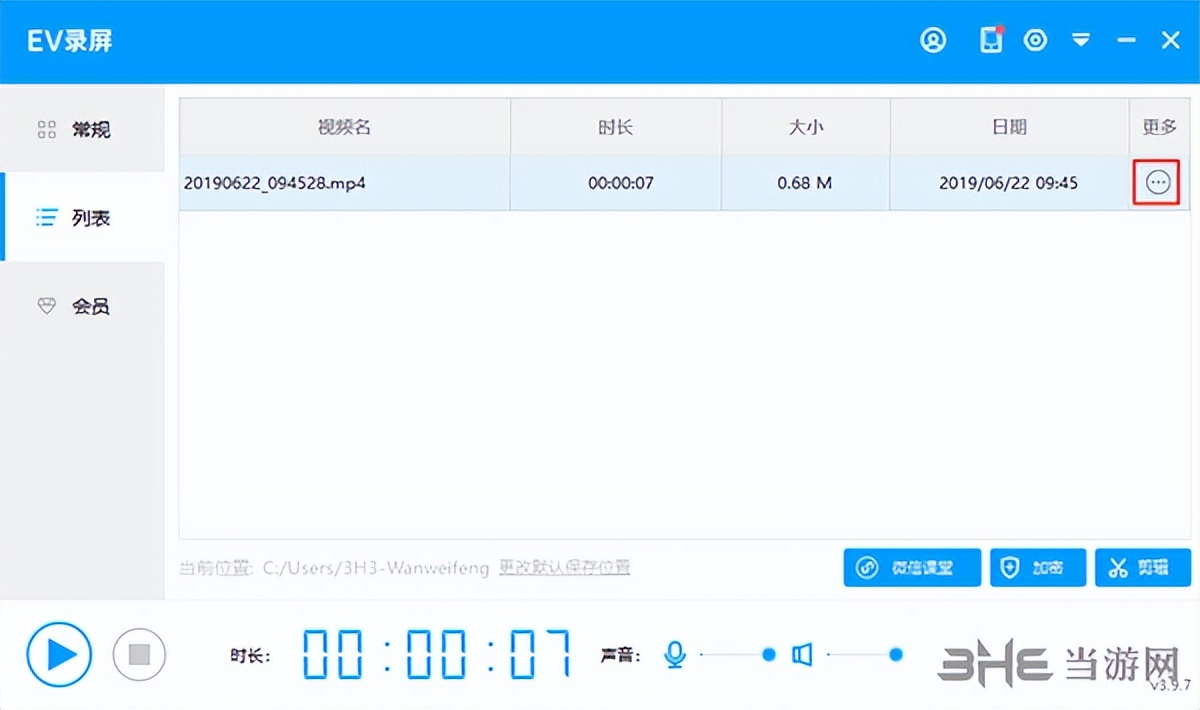
Task: Adjust the microphone volume slider
Action: point(768,655)
